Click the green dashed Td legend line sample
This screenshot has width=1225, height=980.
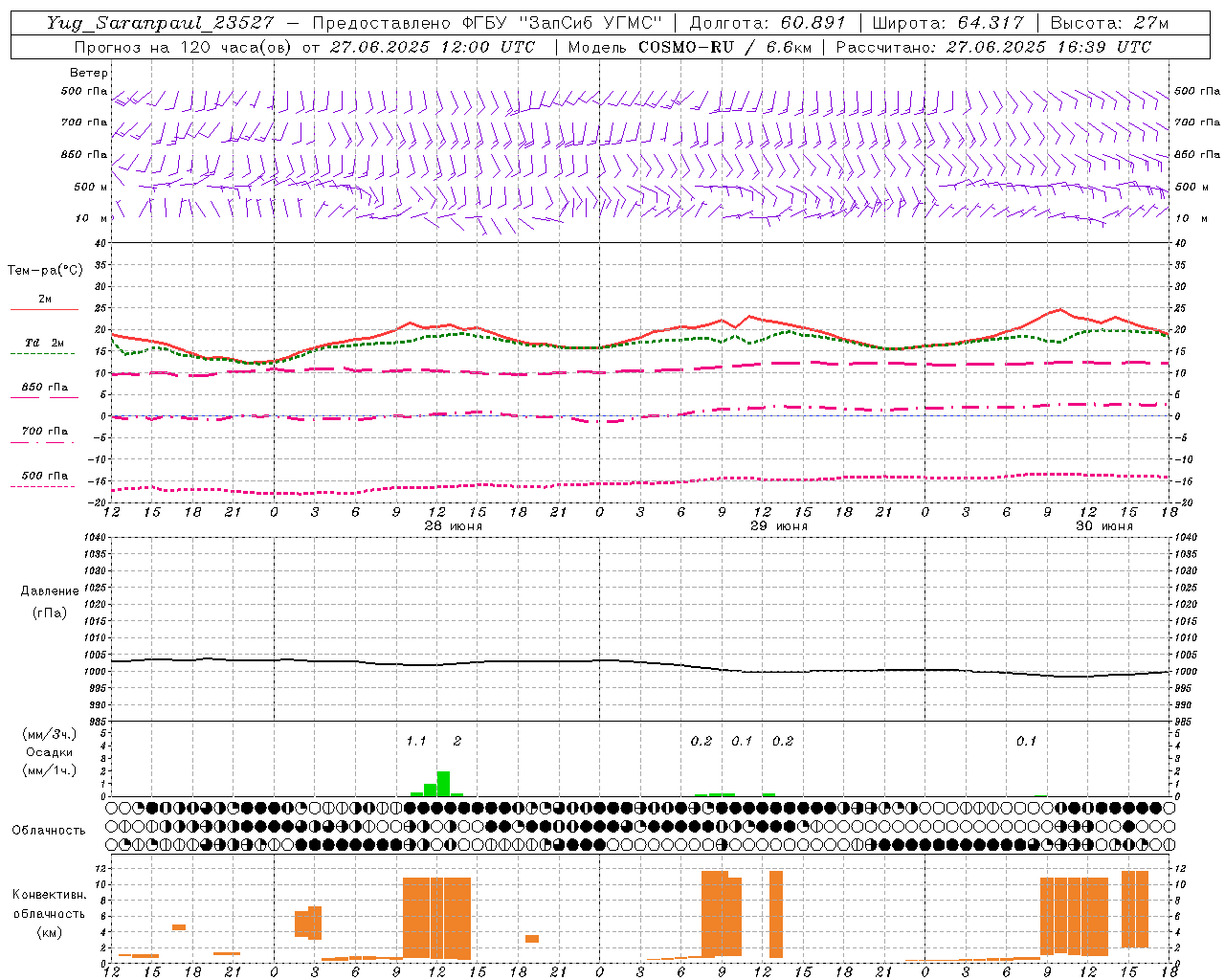[42, 354]
